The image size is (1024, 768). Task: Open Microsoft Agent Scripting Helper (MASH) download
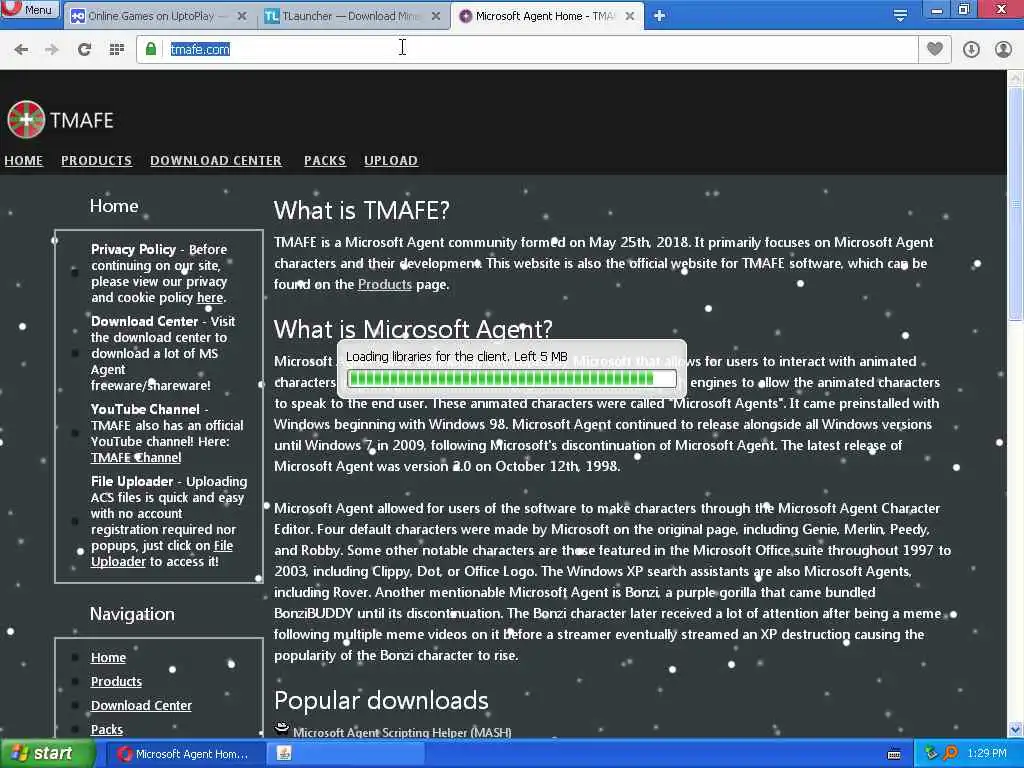[402, 733]
